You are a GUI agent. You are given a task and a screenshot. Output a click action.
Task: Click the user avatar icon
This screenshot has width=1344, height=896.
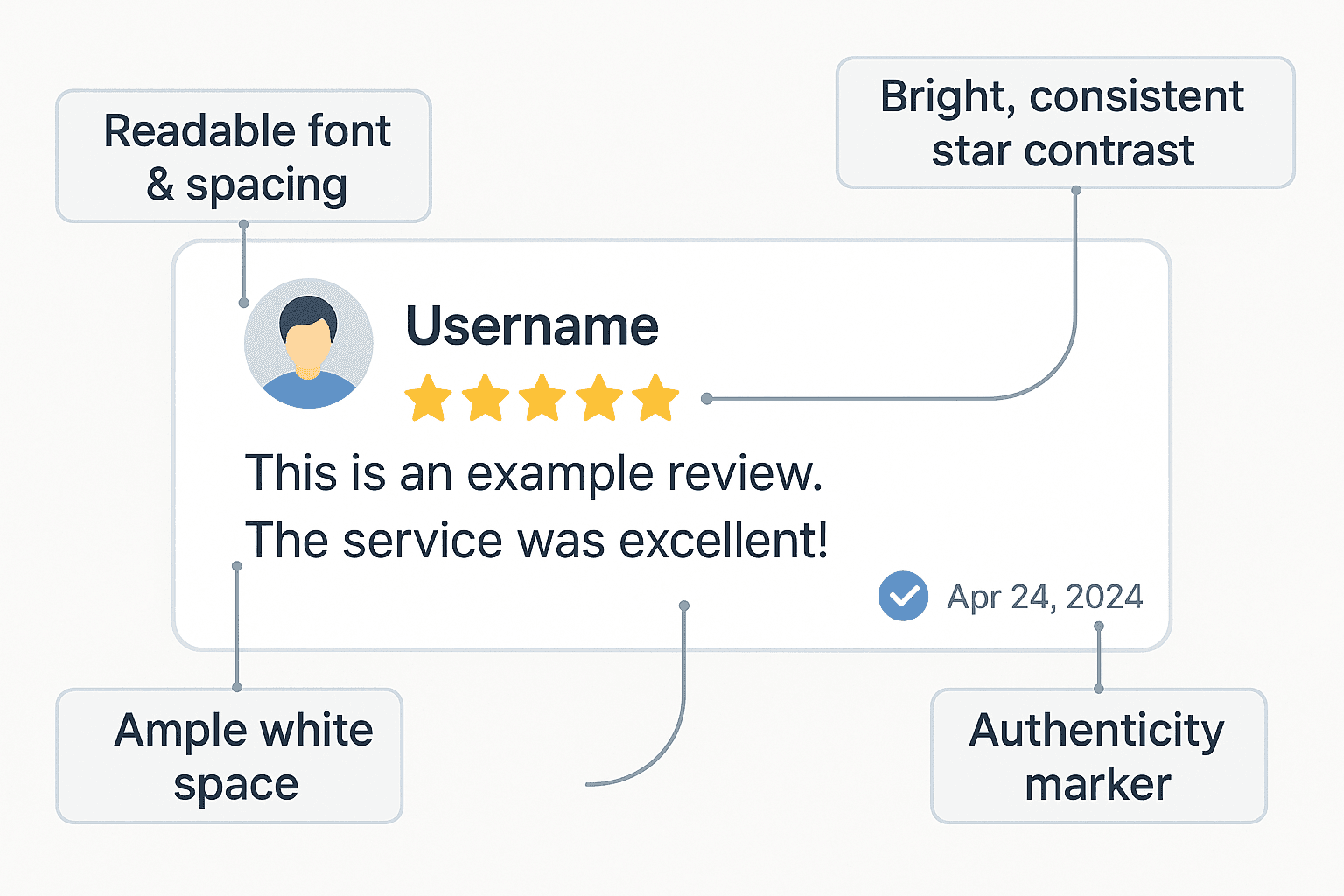pyautogui.click(x=308, y=343)
